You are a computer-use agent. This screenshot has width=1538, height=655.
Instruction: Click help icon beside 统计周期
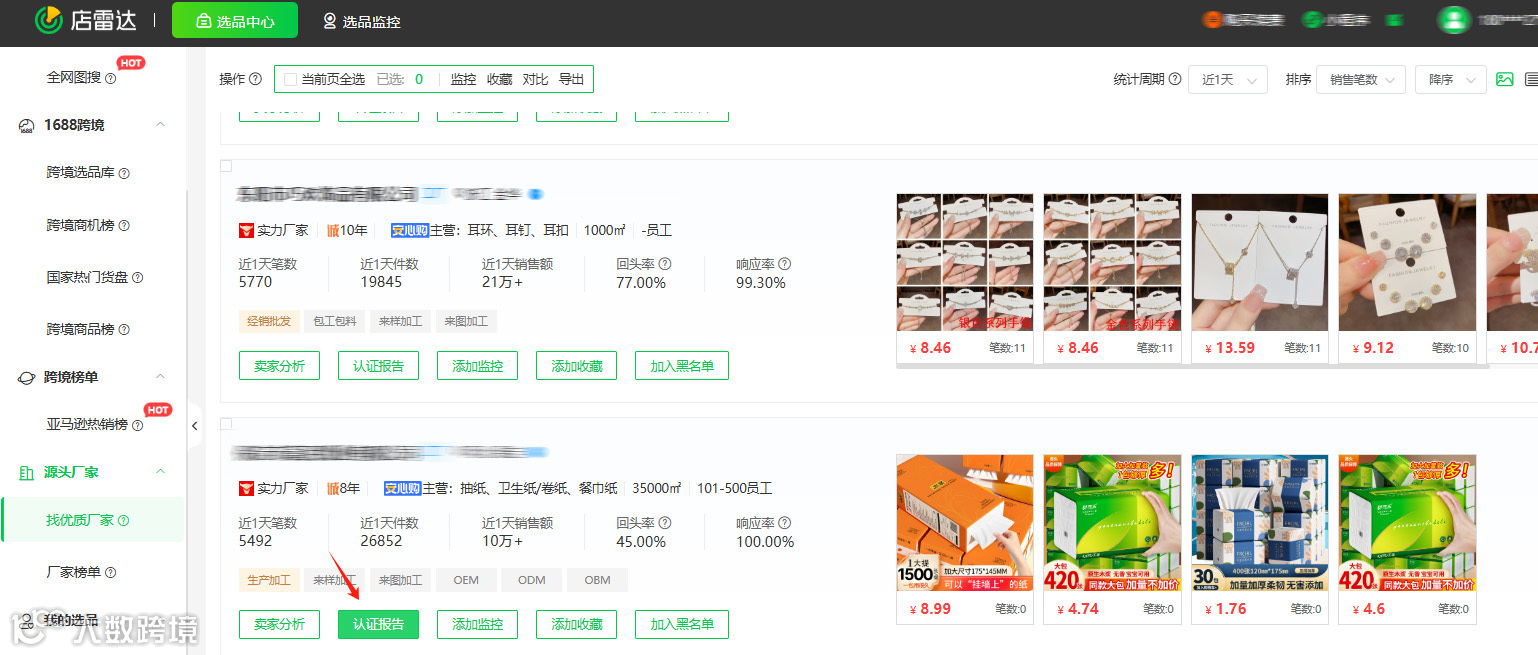click(1175, 79)
